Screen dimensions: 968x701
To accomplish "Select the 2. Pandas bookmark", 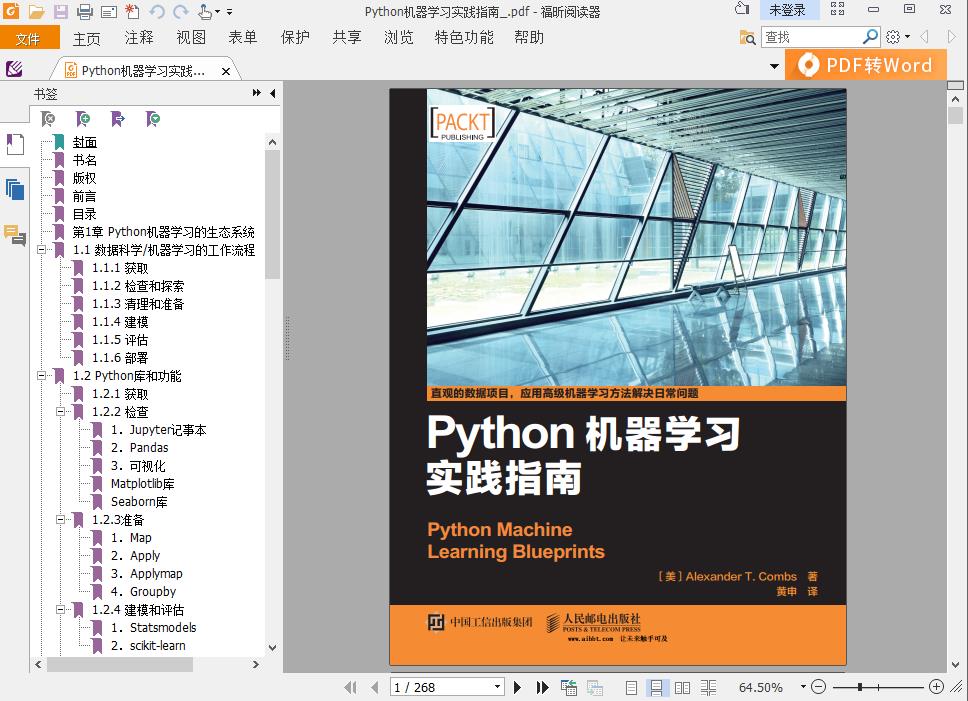I will 140,447.
